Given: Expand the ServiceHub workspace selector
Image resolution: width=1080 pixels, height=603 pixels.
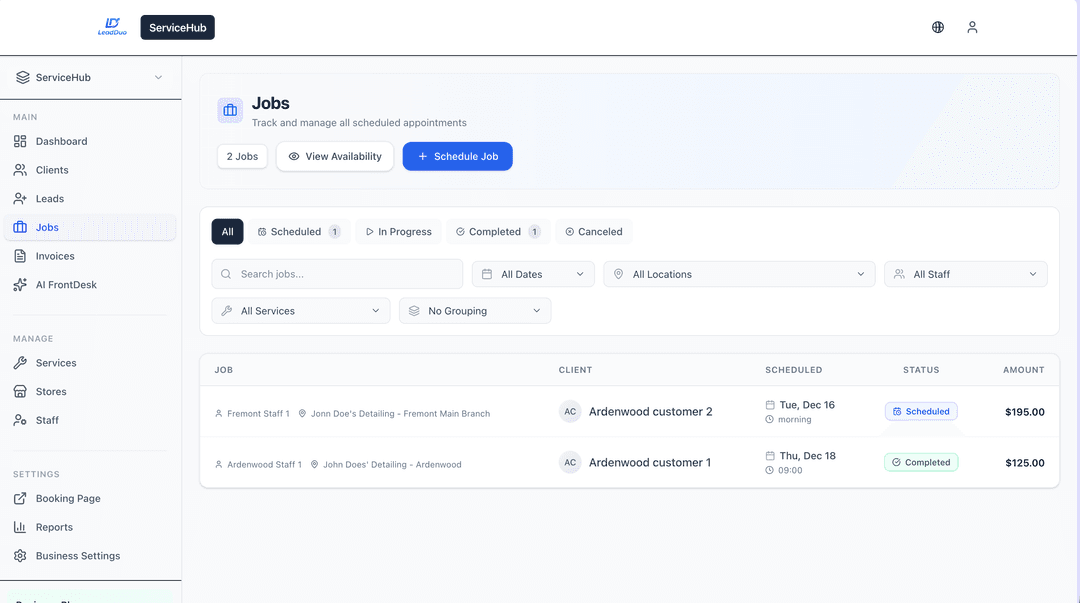Looking at the screenshot, I should tap(88, 77).
